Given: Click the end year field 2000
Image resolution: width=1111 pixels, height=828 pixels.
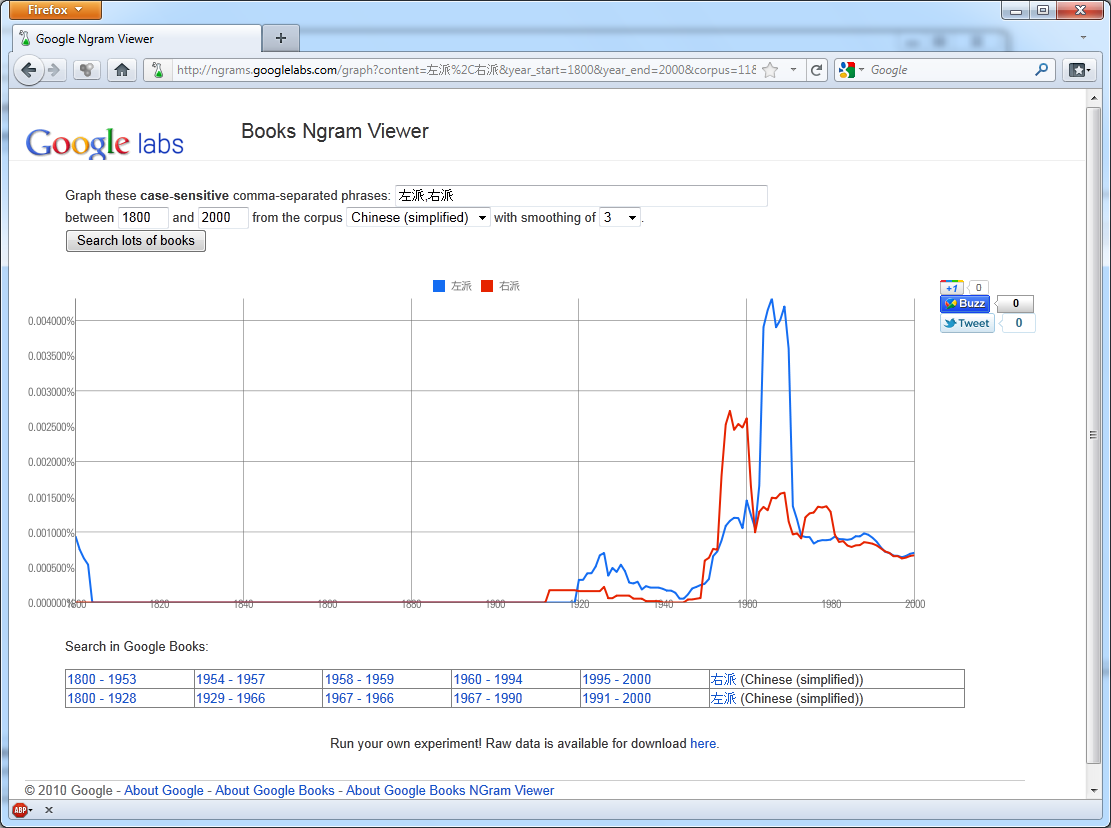Looking at the screenshot, I should point(223,217).
